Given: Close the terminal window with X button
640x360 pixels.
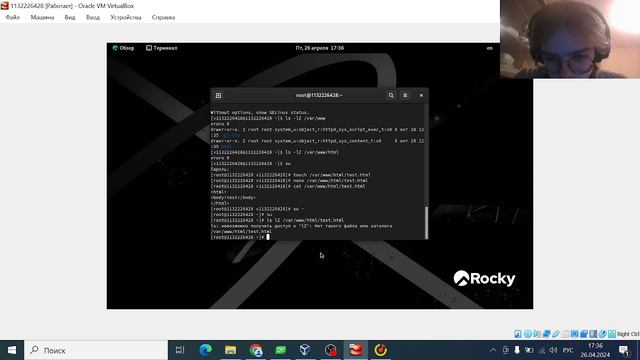Looking at the screenshot, I should 421,96.
